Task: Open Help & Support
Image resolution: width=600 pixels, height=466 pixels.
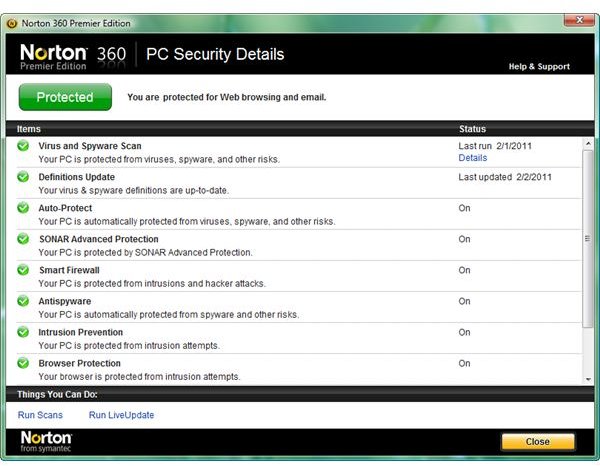Action: click(x=539, y=66)
